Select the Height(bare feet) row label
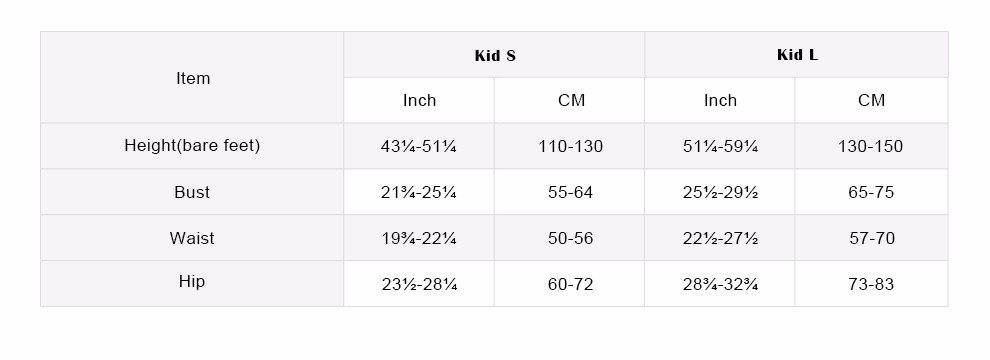The height and width of the screenshot is (360, 990). click(x=192, y=146)
